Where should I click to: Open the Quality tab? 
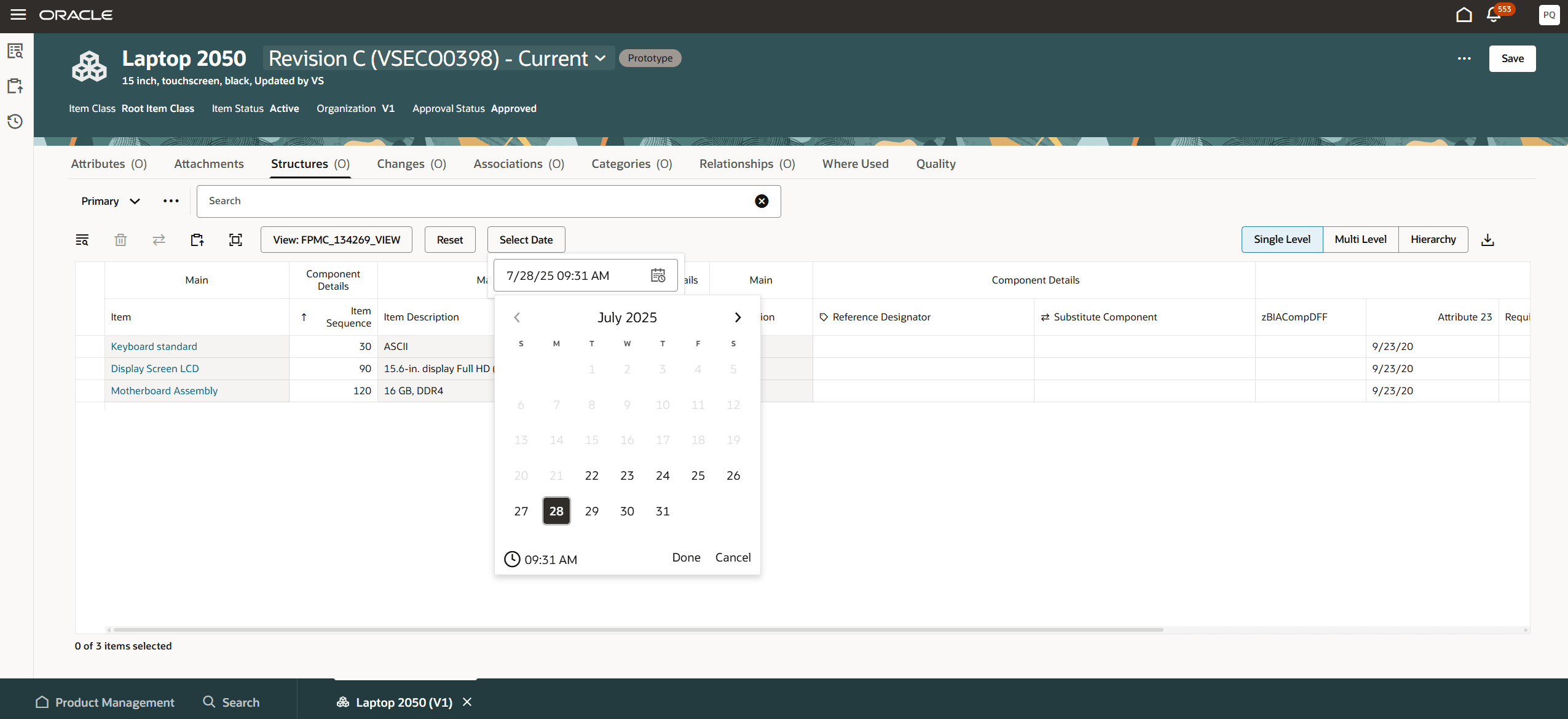935,164
